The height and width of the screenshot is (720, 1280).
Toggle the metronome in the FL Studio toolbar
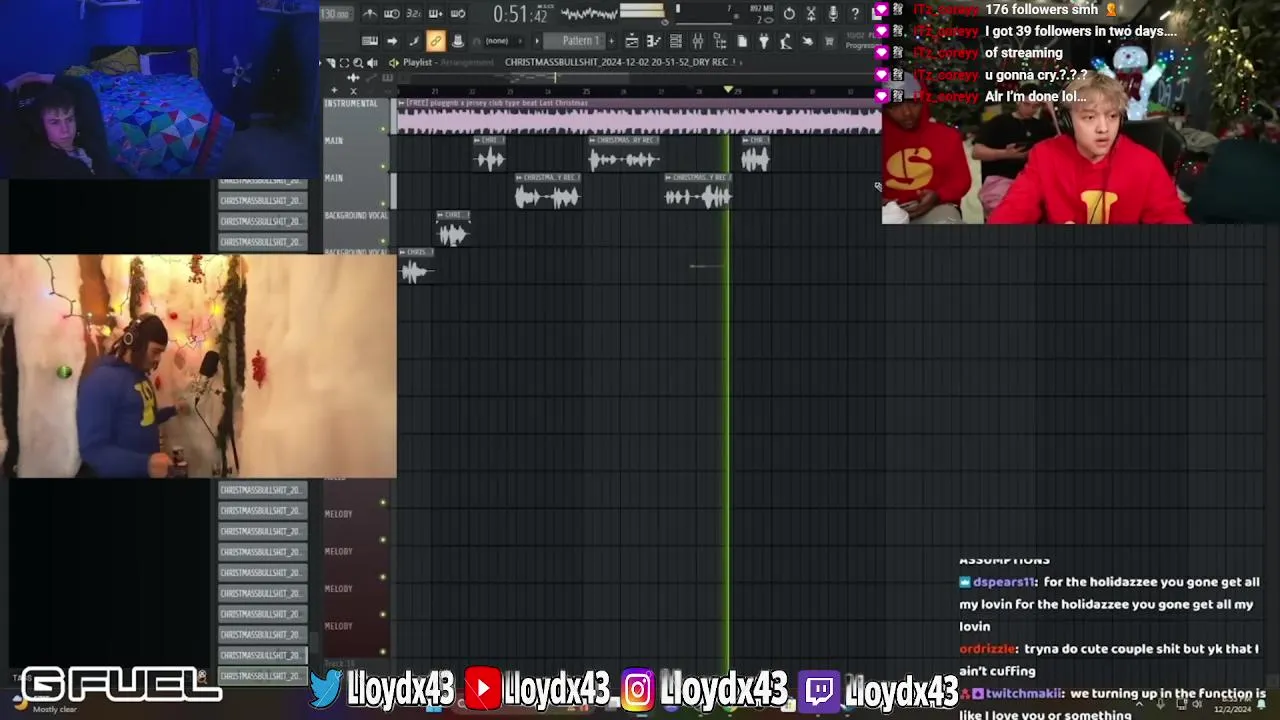[370, 14]
